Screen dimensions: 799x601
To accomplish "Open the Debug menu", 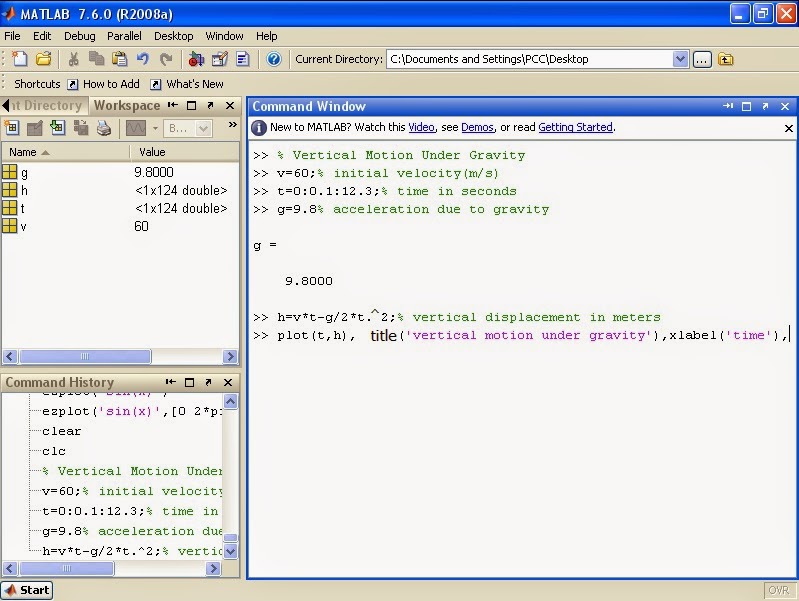I will tap(79, 36).
